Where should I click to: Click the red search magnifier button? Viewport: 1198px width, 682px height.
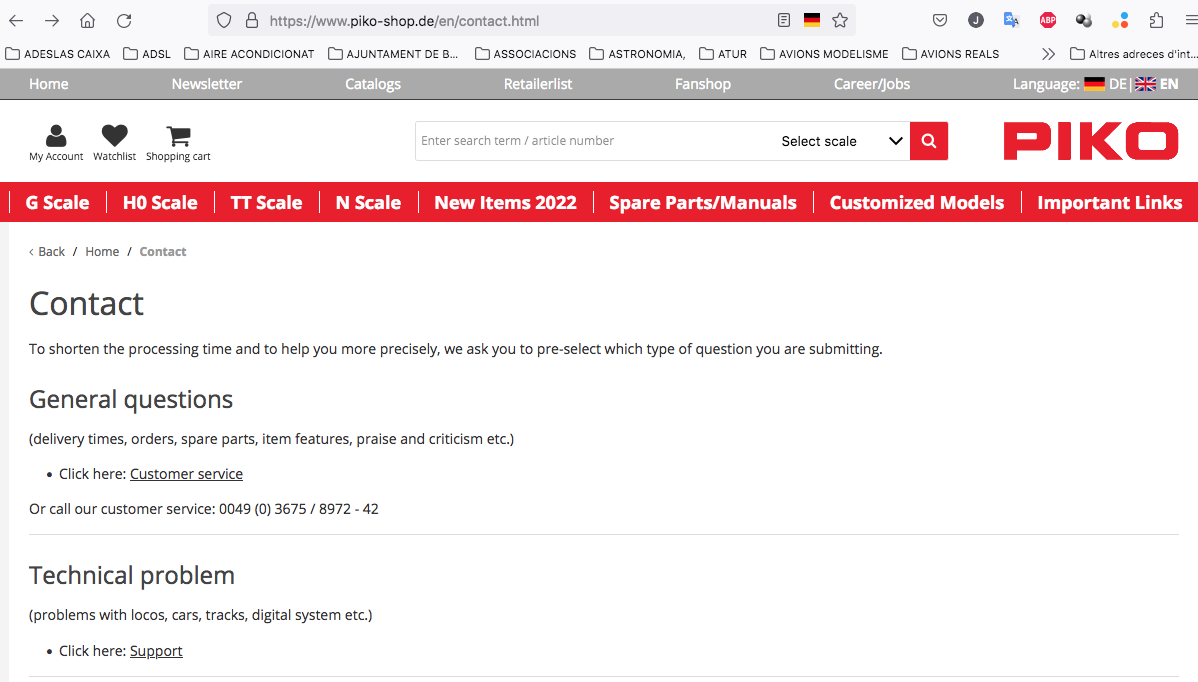coord(929,141)
